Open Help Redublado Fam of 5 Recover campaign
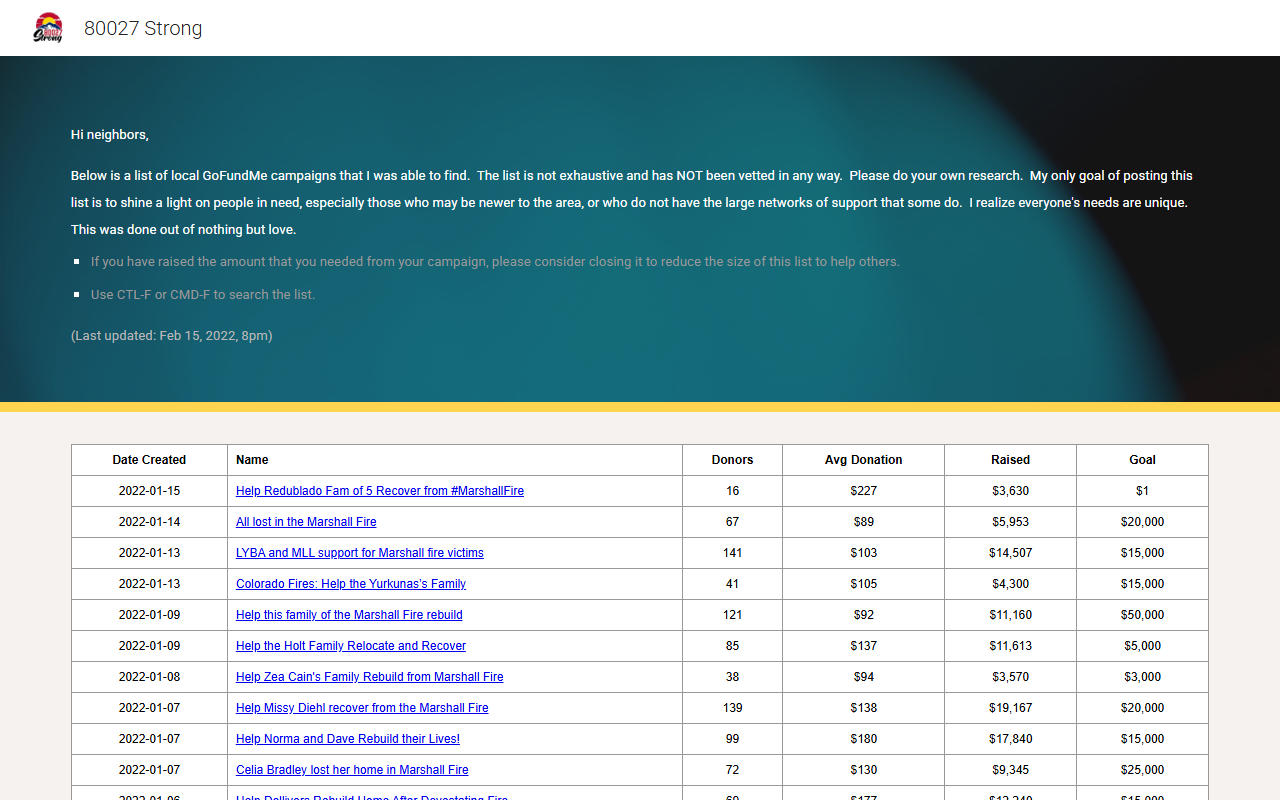Image resolution: width=1280 pixels, height=800 pixels. (x=380, y=491)
